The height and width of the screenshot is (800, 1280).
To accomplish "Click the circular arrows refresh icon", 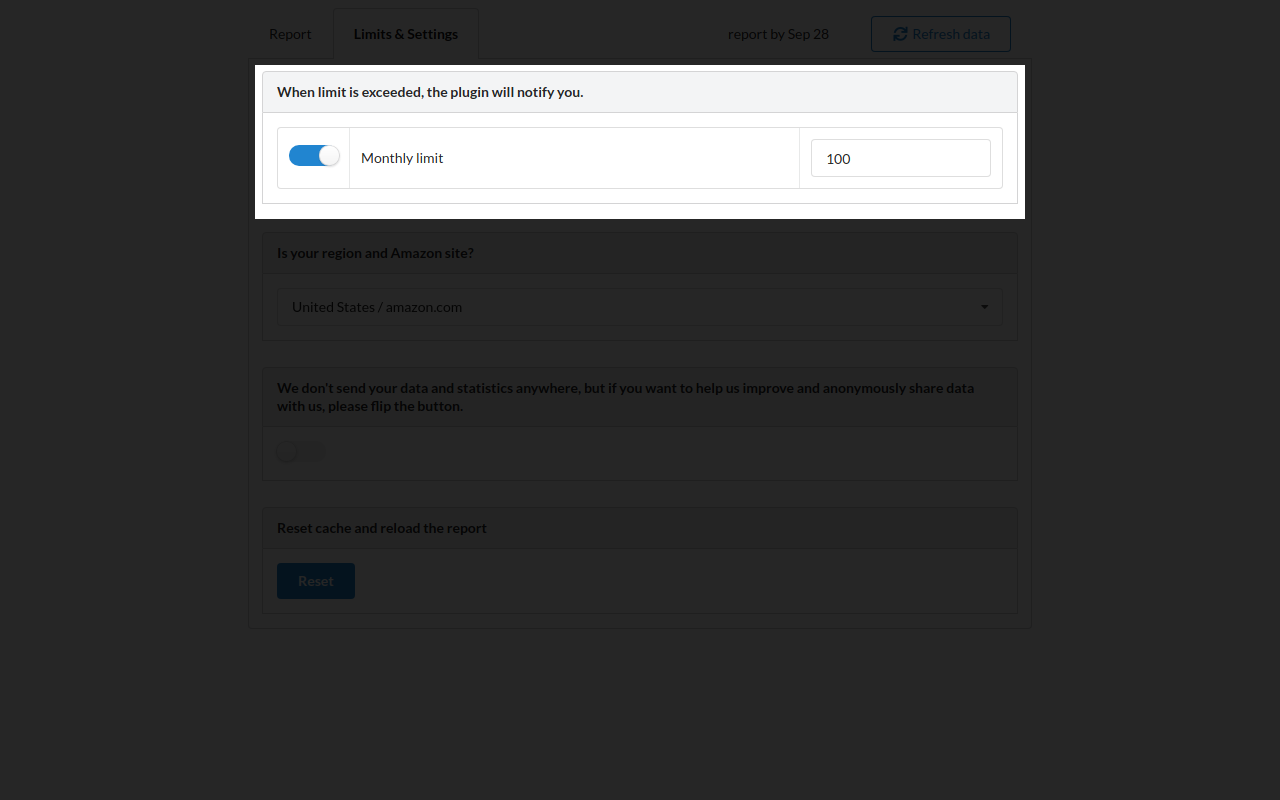I will point(900,34).
